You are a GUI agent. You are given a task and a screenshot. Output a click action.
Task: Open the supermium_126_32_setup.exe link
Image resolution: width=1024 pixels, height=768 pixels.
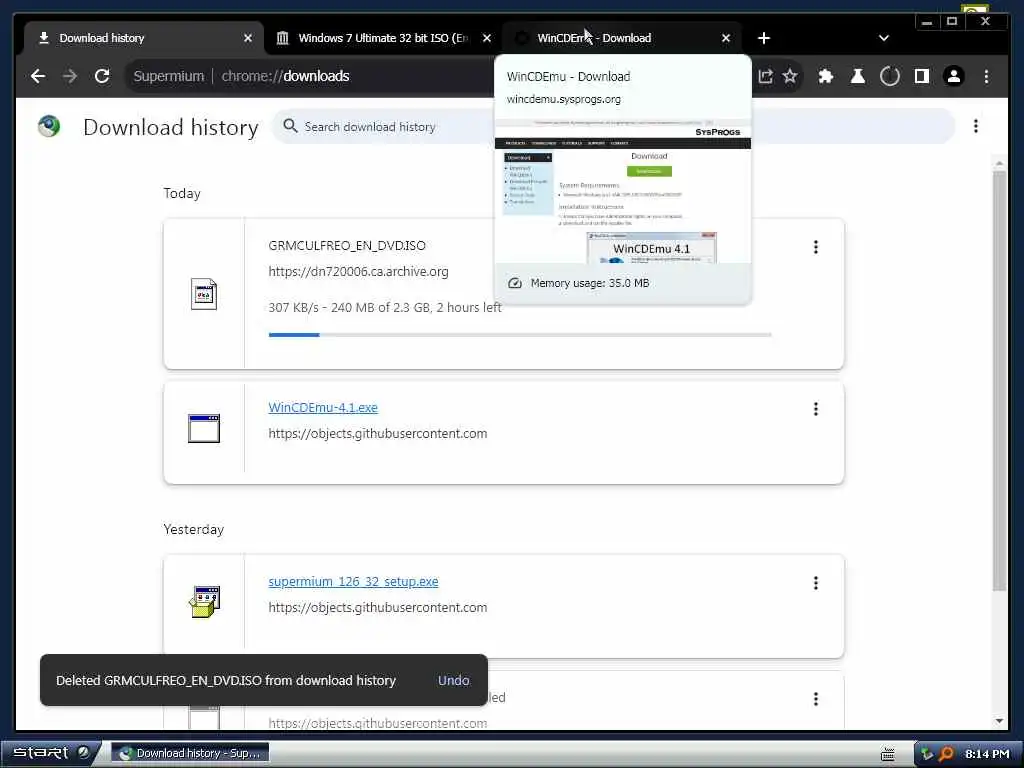point(353,581)
